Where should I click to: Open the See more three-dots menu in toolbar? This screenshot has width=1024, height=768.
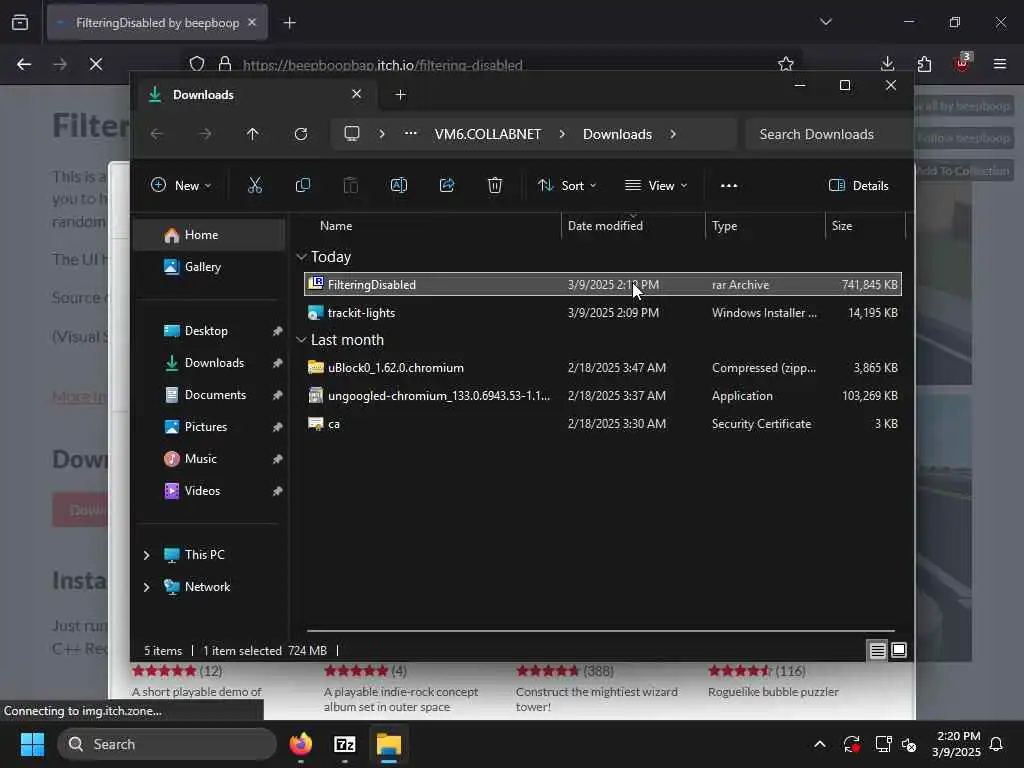click(x=729, y=185)
